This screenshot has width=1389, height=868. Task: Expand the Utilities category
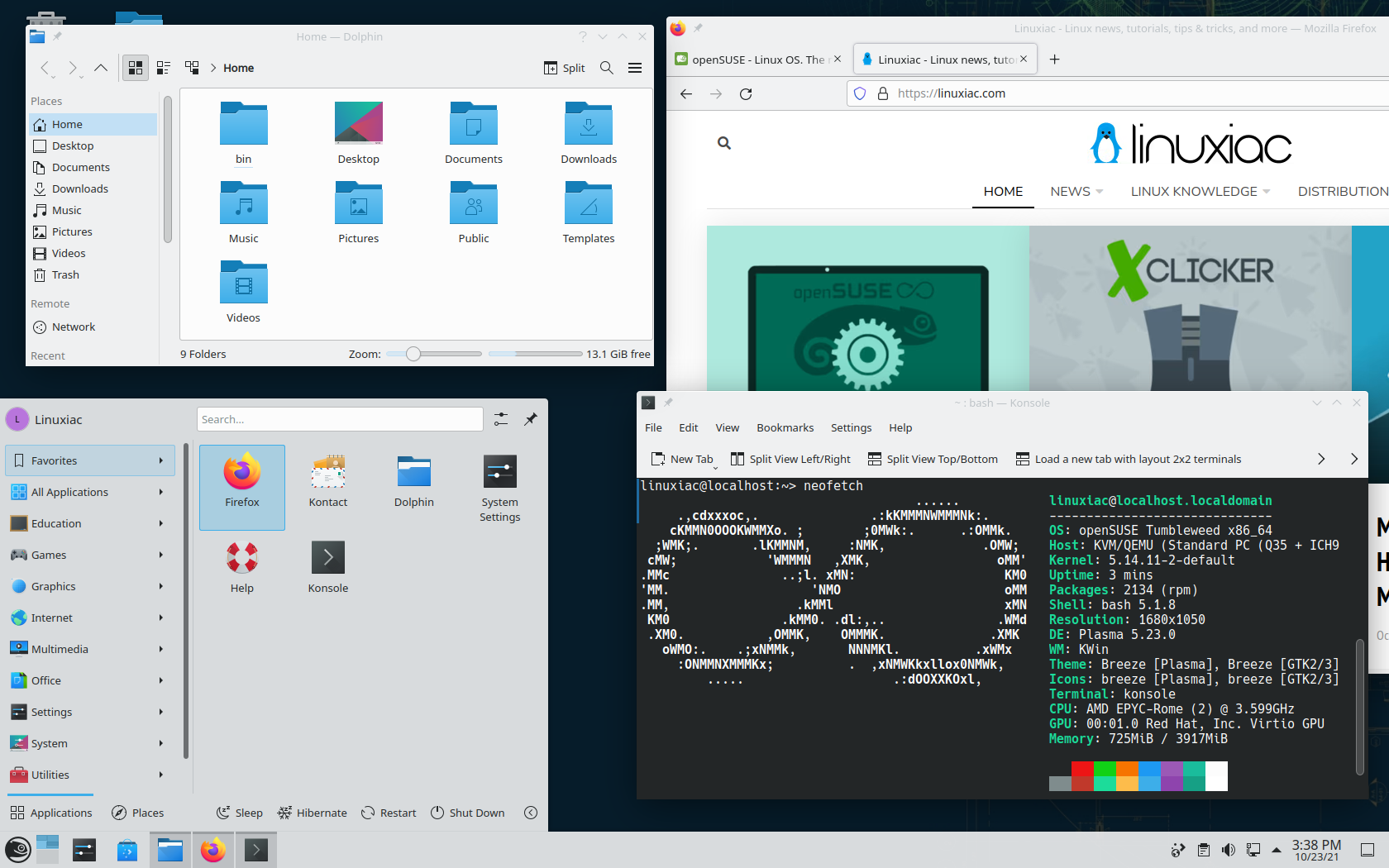point(90,775)
